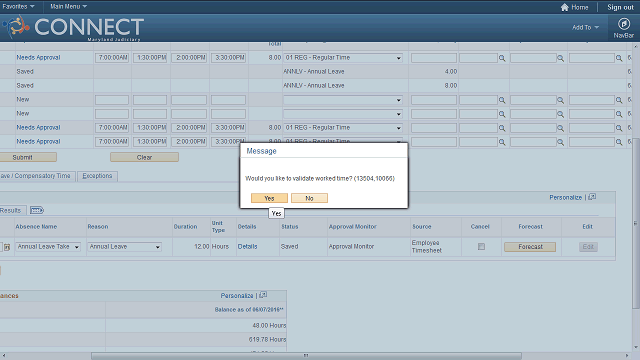Open calendar icon left of Annual Leave Take
This screenshot has height=360, width=640.
pyautogui.click(x=7, y=247)
